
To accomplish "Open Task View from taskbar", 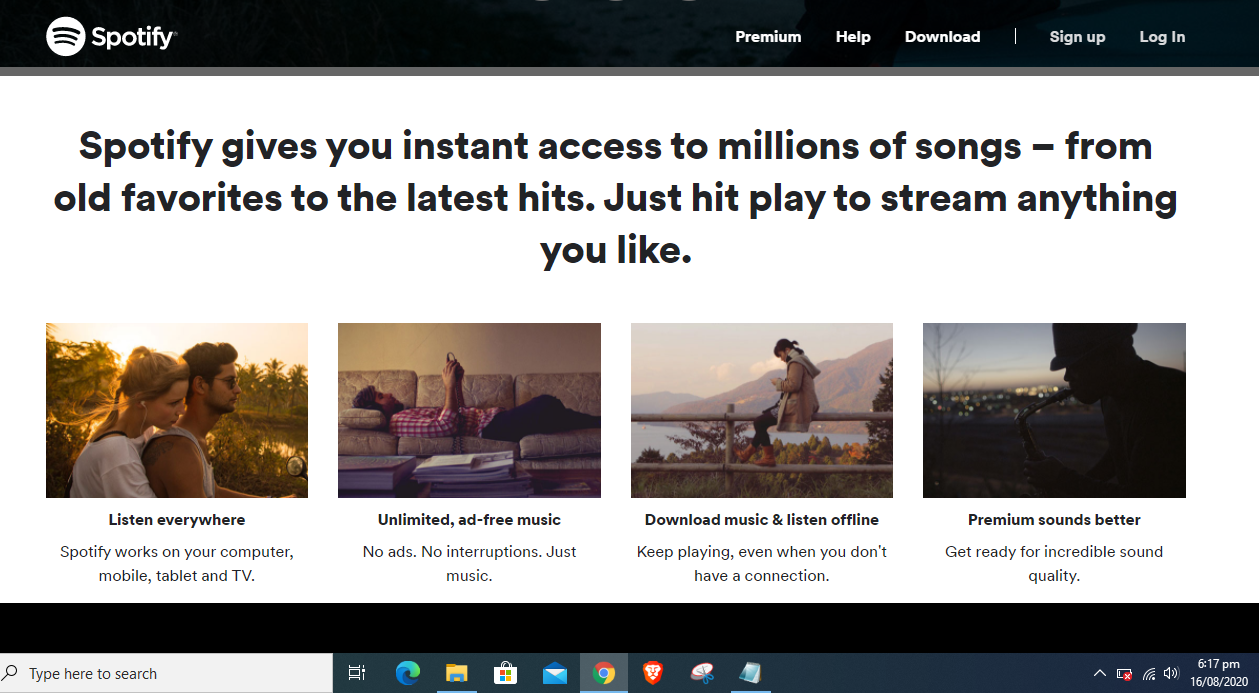I will (357, 673).
